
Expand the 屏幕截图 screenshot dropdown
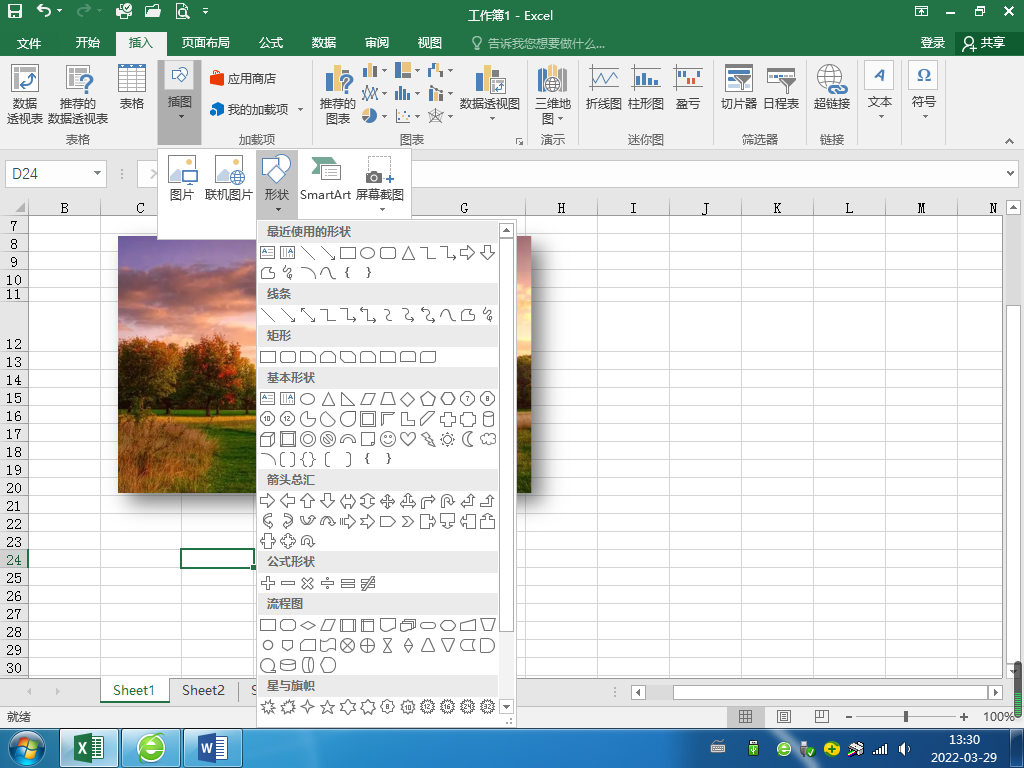382,210
